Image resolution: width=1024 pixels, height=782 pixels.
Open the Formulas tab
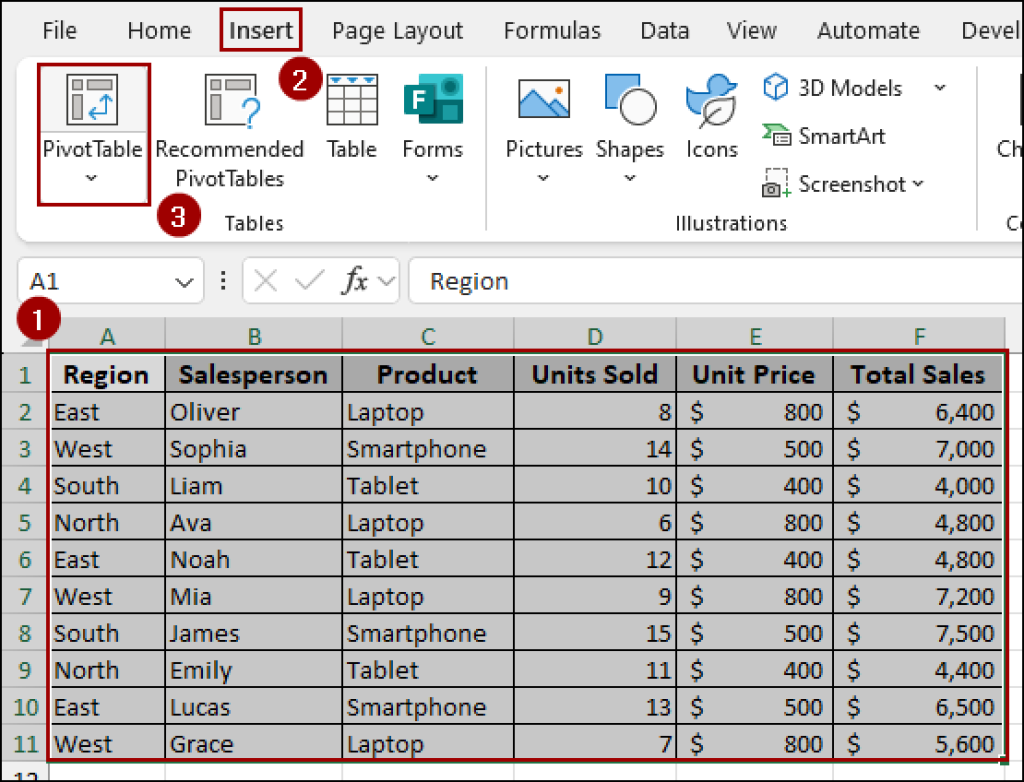coord(552,31)
